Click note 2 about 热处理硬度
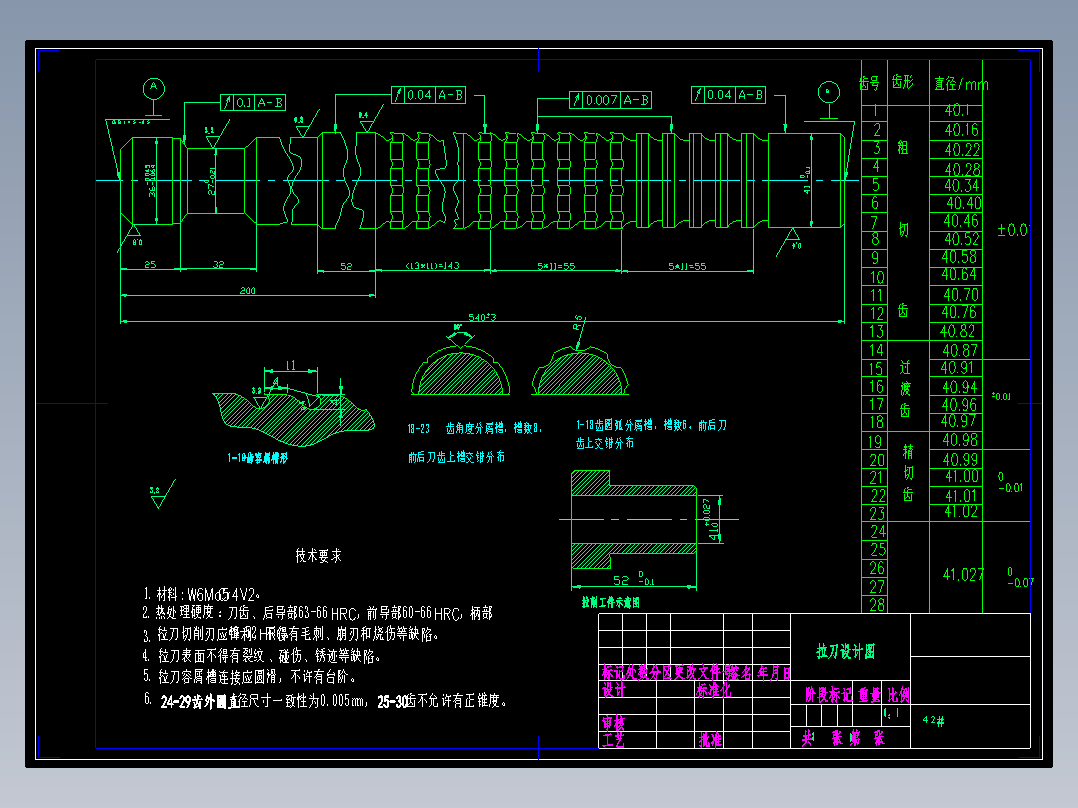The height and width of the screenshot is (808, 1078). [317, 613]
